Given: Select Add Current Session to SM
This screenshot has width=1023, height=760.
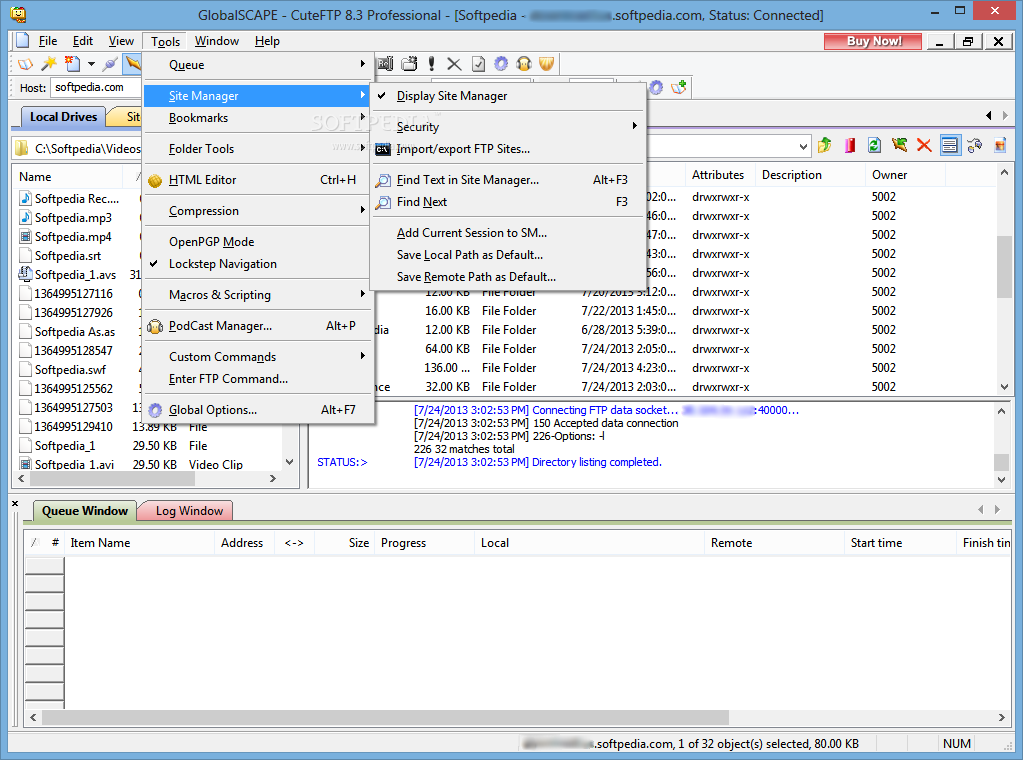Looking at the screenshot, I should pyautogui.click(x=508, y=233).
